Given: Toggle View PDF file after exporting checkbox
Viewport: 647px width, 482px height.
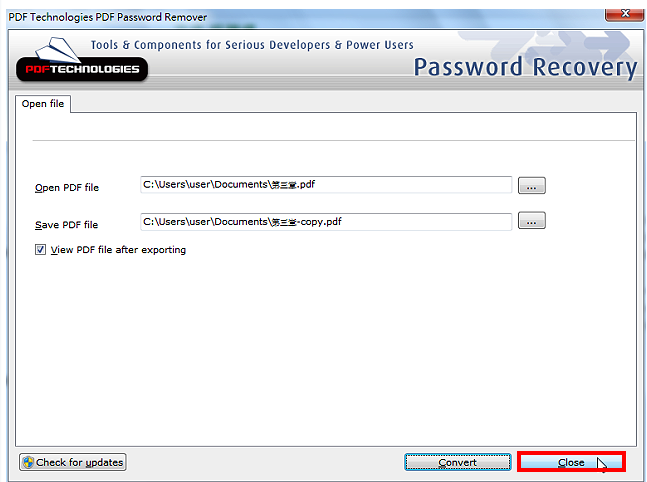Looking at the screenshot, I should click(x=40, y=250).
